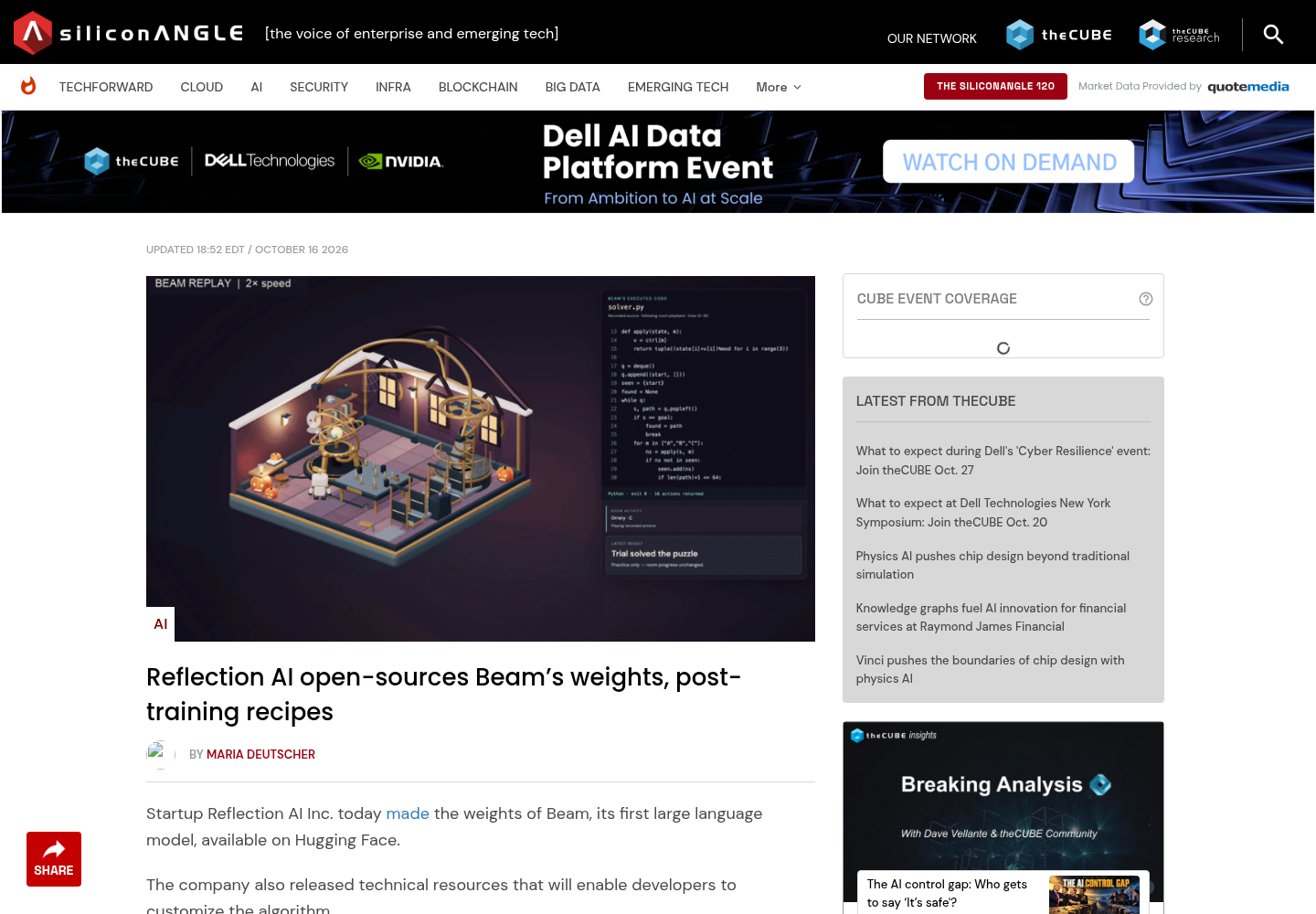This screenshot has height=914, width=1316.
Task: Open the BIG DATA section
Action: 573,87
